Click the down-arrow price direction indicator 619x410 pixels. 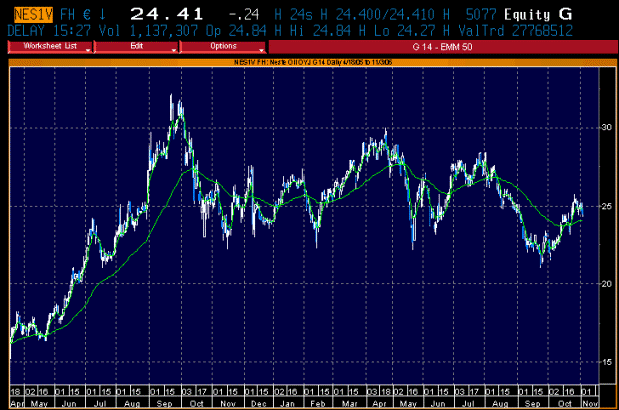pyautogui.click(x=102, y=15)
